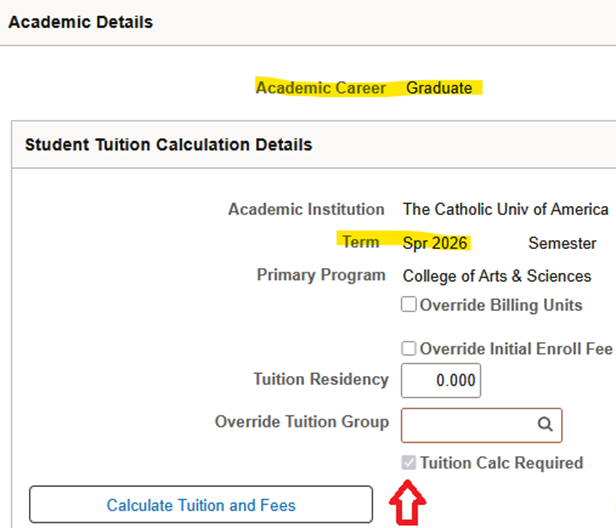Click the red upward arrow annotation
The width and height of the screenshot is (616, 528).
click(410, 505)
